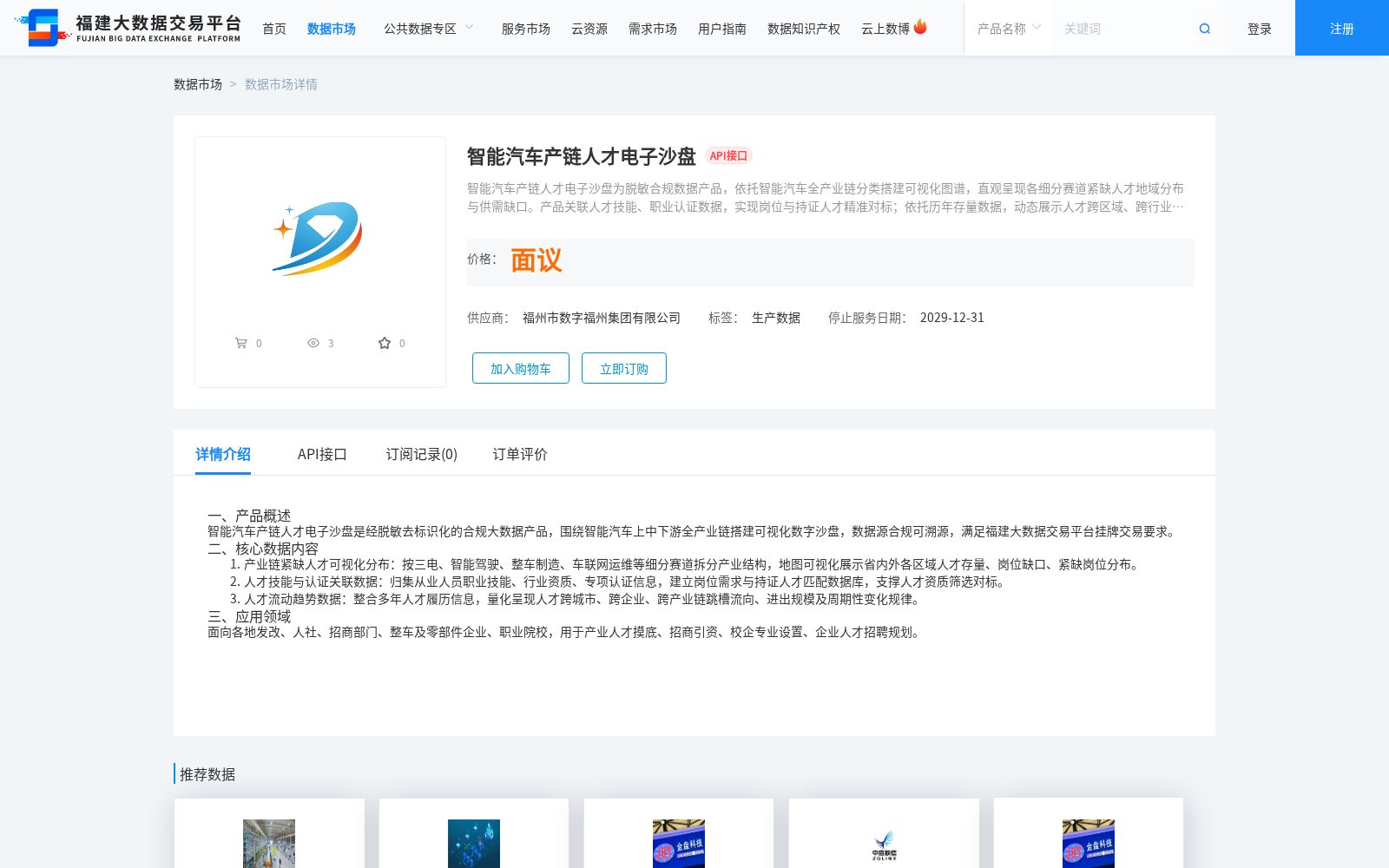
Task: Click the truncated product description paragraph
Action: click(826, 197)
